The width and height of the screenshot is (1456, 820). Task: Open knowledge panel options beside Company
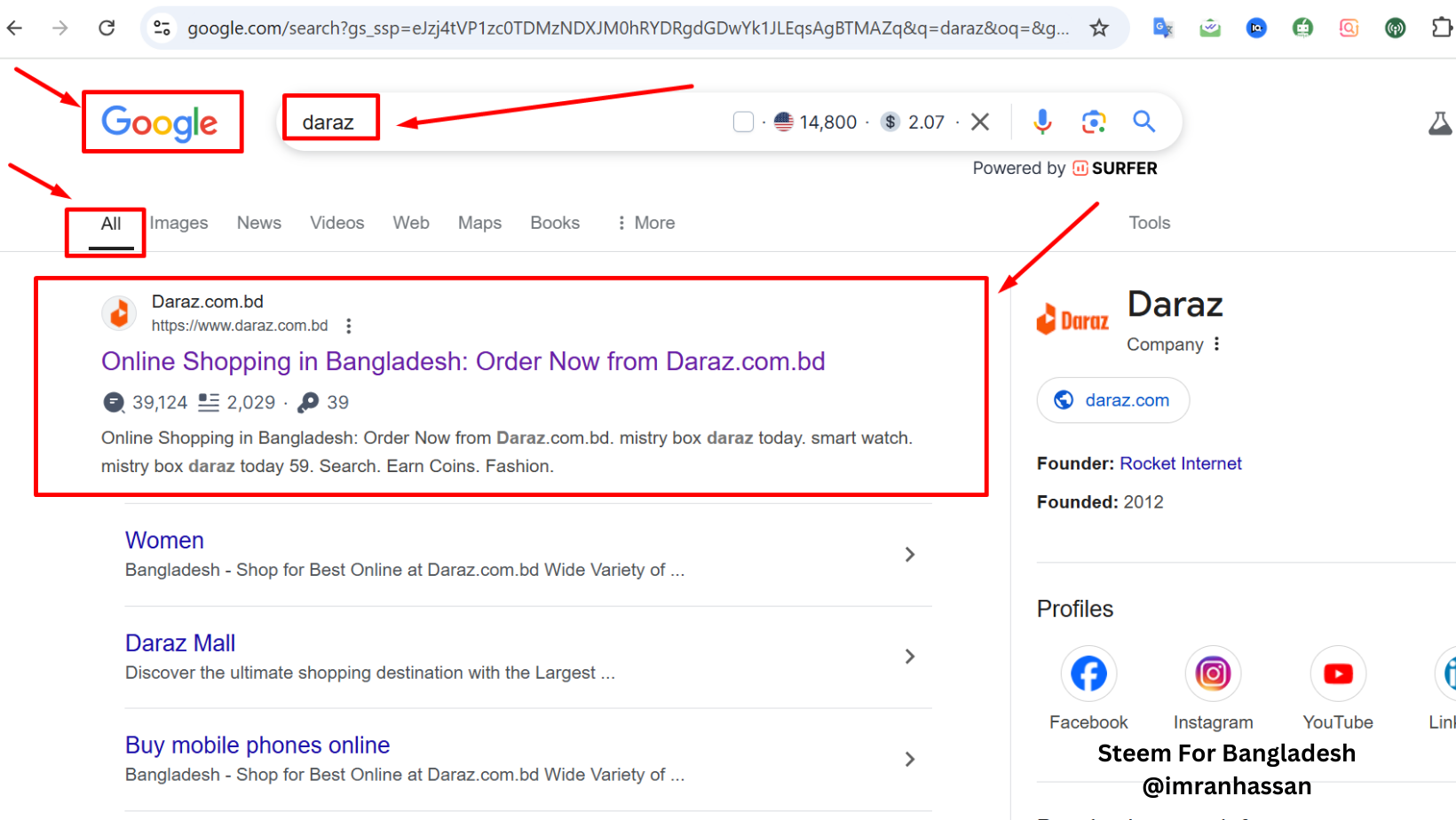1216,344
